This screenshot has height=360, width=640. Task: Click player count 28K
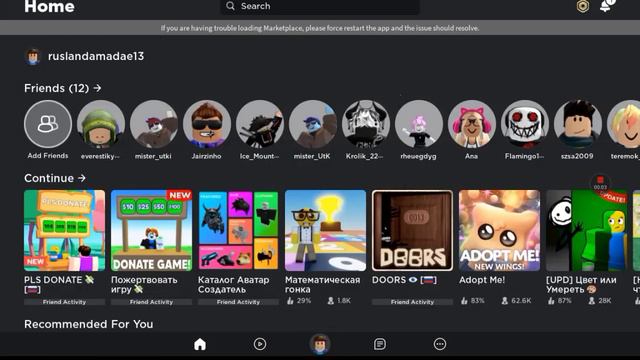click(600, 301)
